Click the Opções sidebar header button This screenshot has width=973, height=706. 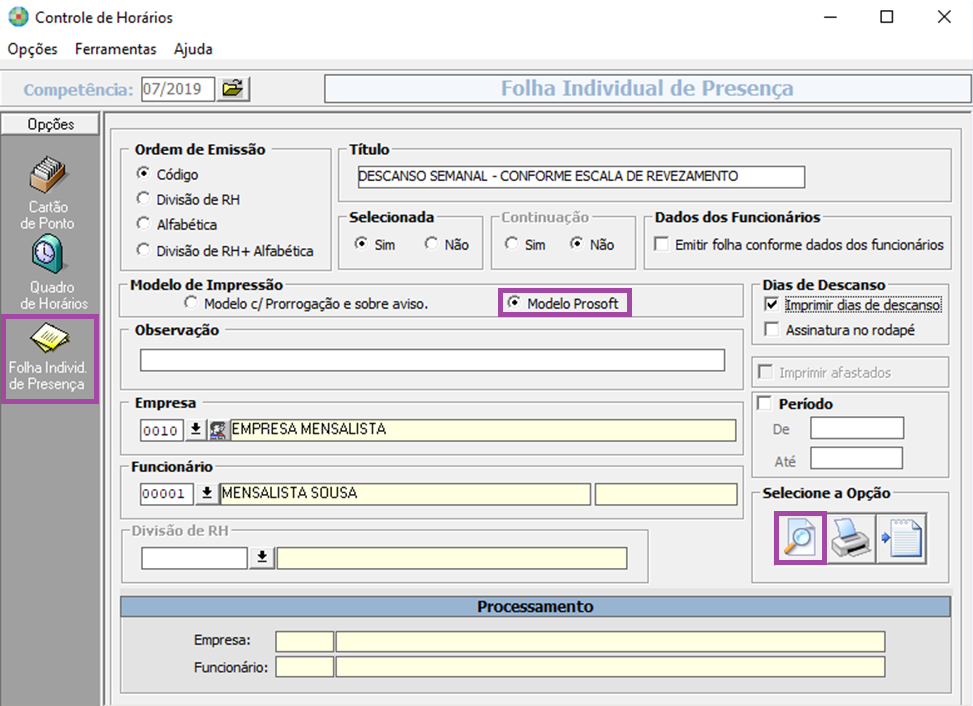[x=50, y=124]
